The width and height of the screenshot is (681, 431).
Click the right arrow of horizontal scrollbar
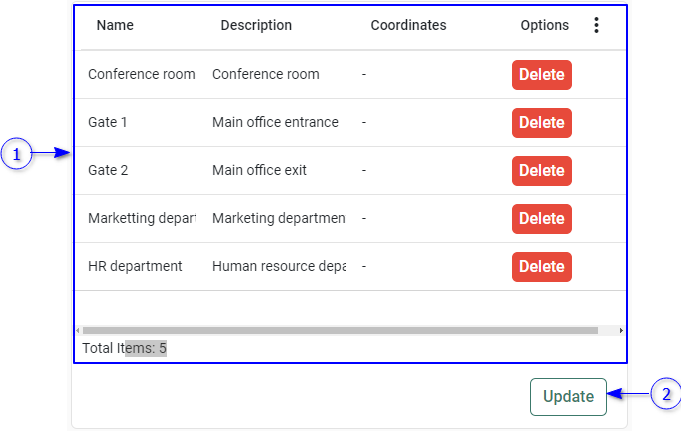click(x=621, y=330)
